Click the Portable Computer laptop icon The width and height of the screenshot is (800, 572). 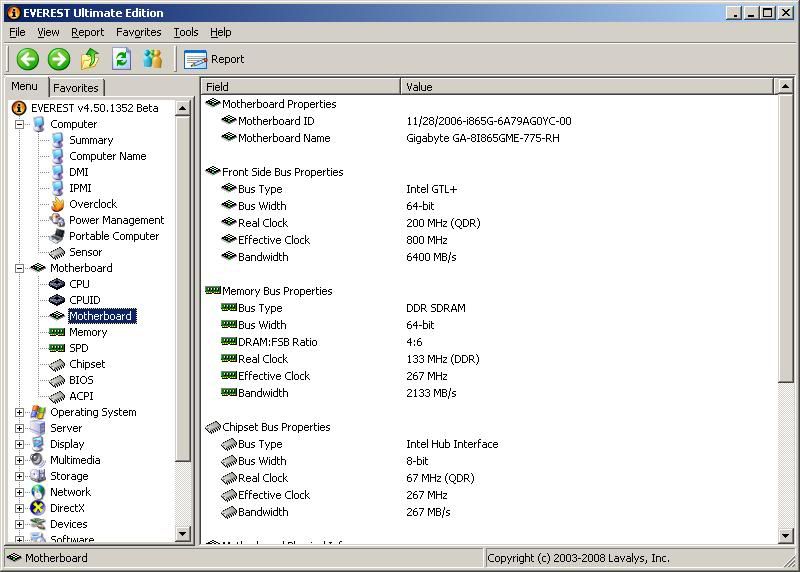point(57,236)
